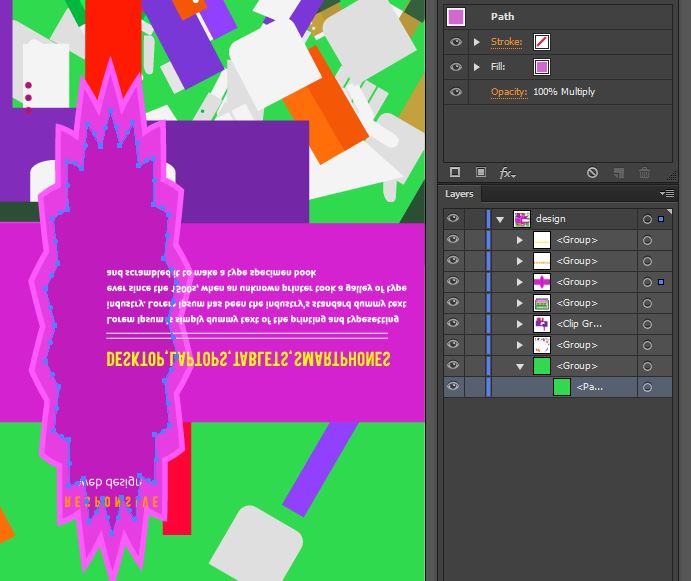The width and height of the screenshot is (691, 581).
Task: Click Add New Stroke icon in Appearance panel
Action: (x=456, y=173)
